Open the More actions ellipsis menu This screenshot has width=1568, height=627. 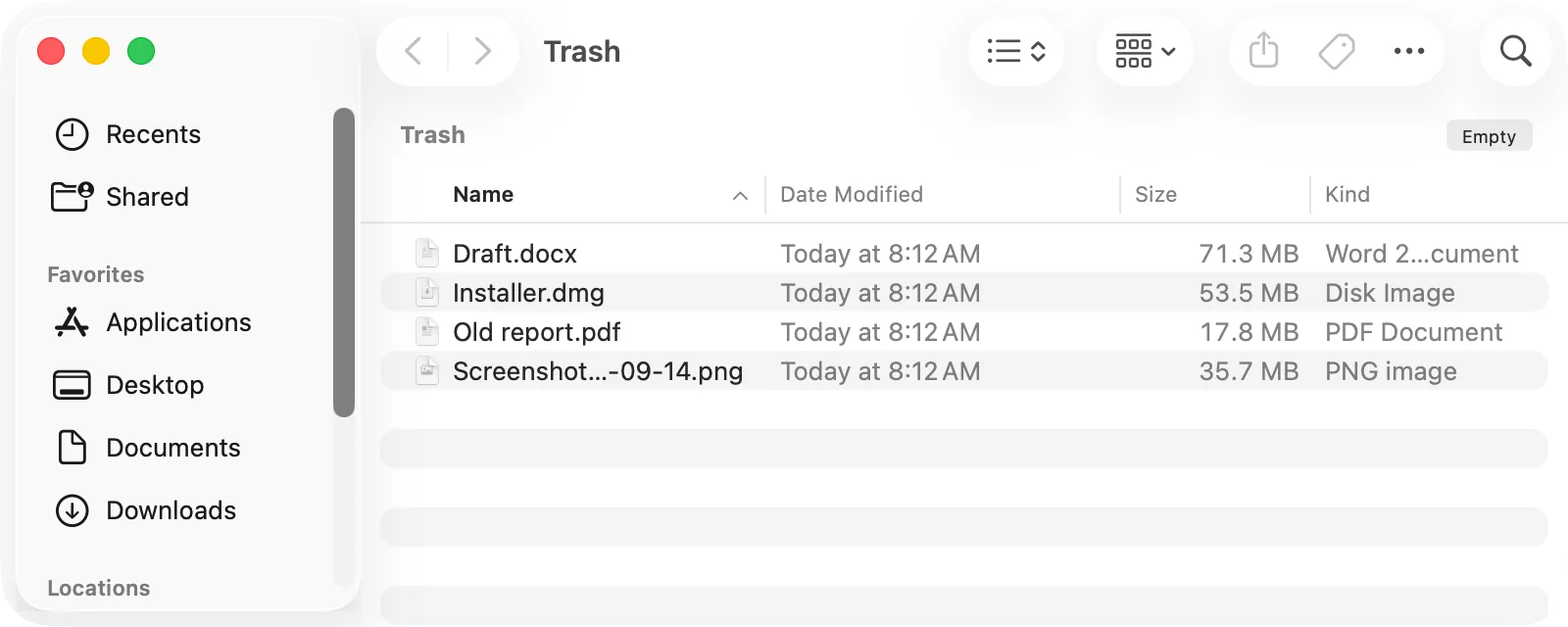pos(1409,51)
